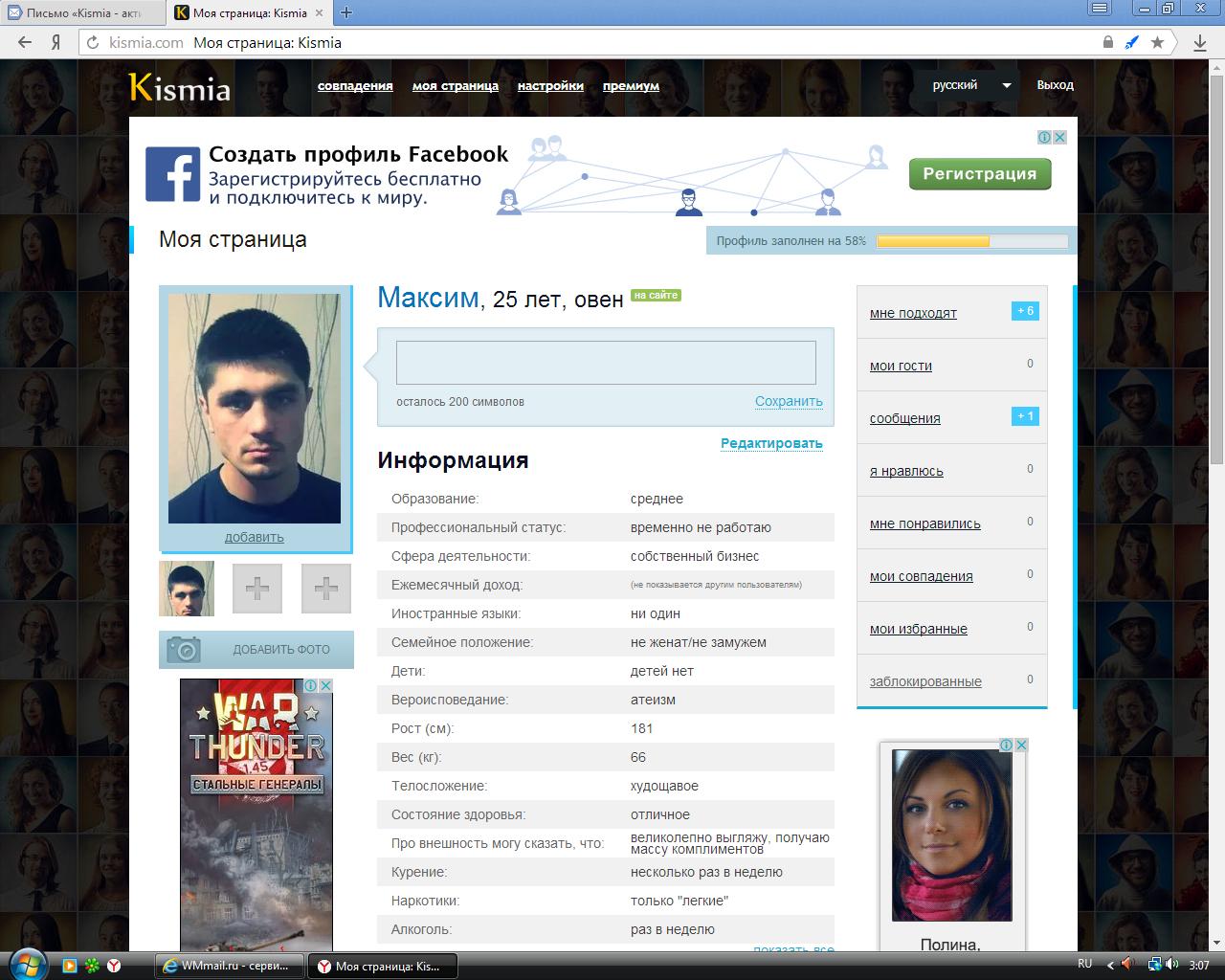Viewport: 1225px width, 980px height.
Task: Open browser downloads arrow icon
Action: click(1200, 42)
